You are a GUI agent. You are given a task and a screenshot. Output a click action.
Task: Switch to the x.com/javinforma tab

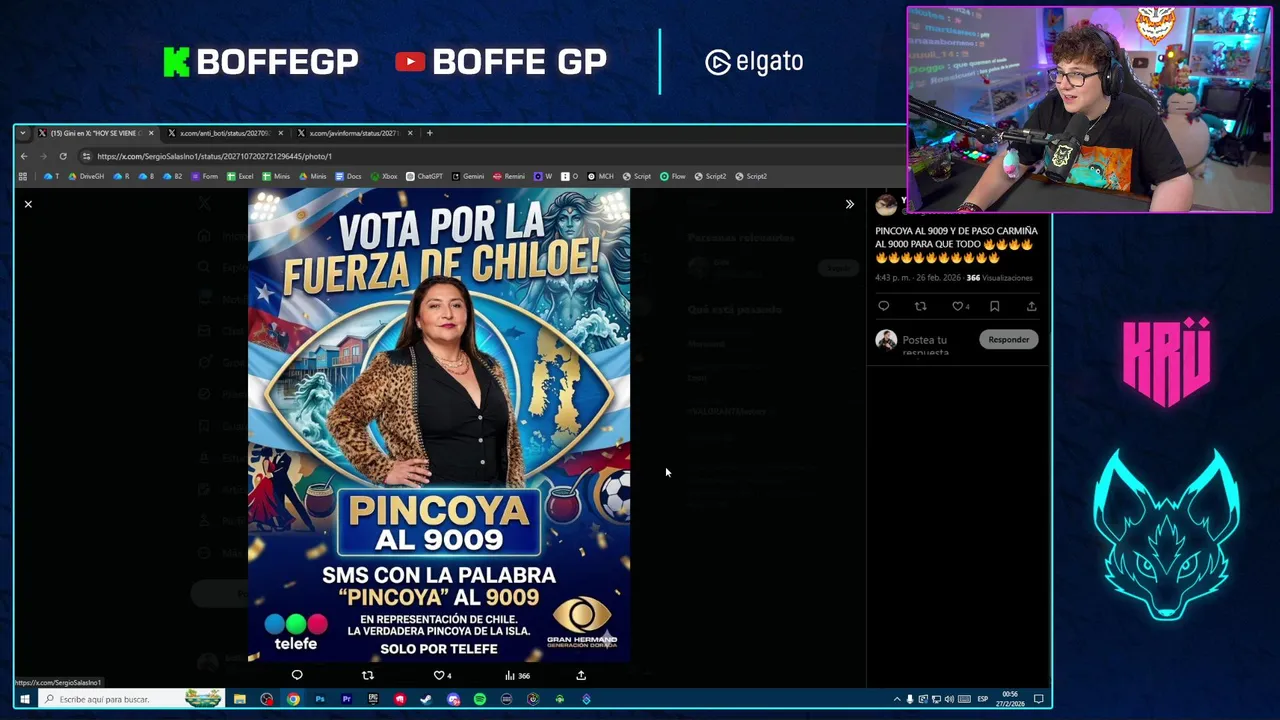[x=353, y=133]
